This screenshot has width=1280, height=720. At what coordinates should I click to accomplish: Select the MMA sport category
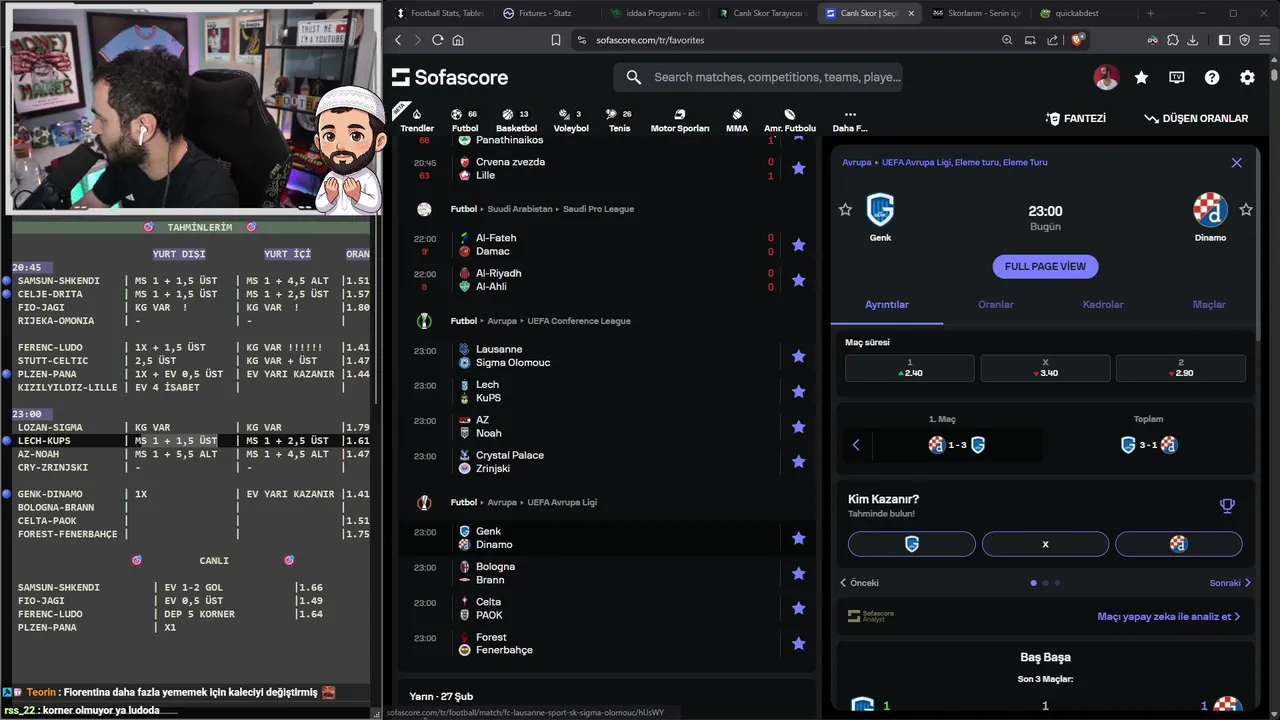(737, 120)
